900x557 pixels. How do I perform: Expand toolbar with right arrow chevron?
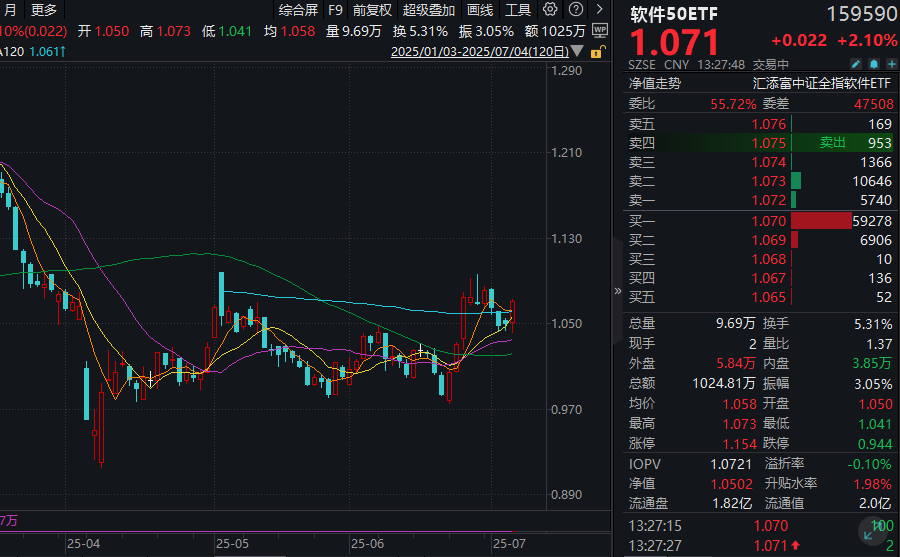click(x=599, y=10)
